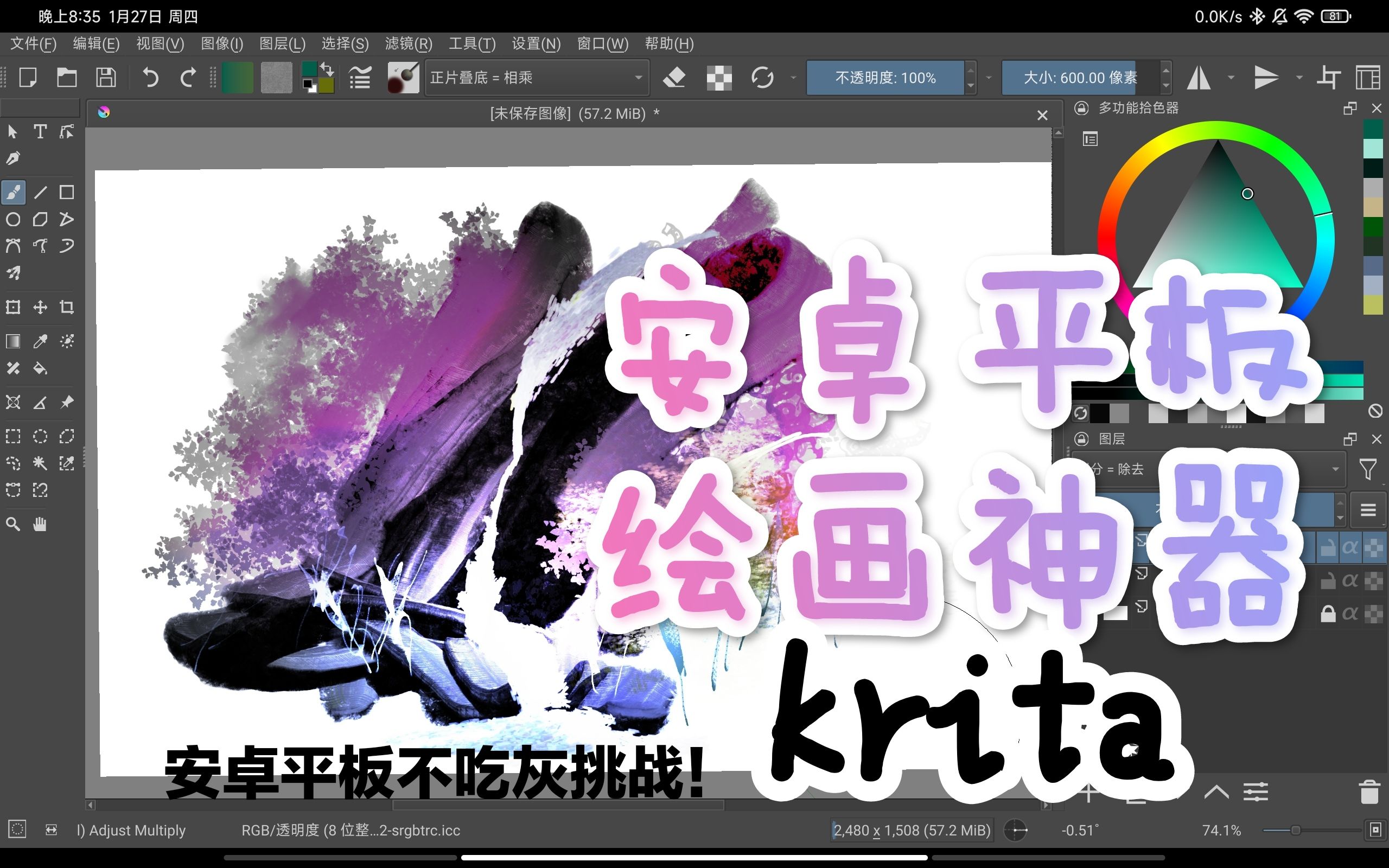Toggle preserve alpha checkerboard button
The image size is (1389, 868).
pyautogui.click(x=719, y=77)
